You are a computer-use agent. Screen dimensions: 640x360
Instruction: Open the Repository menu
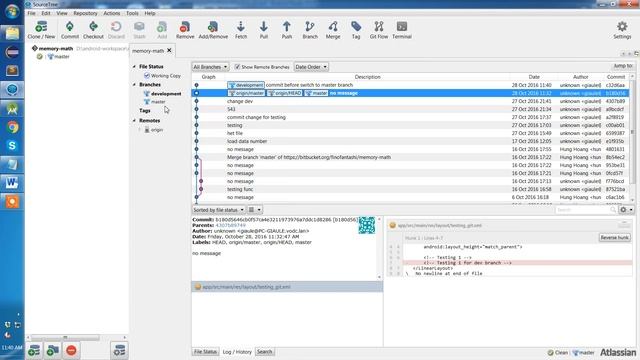click(85, 13)
